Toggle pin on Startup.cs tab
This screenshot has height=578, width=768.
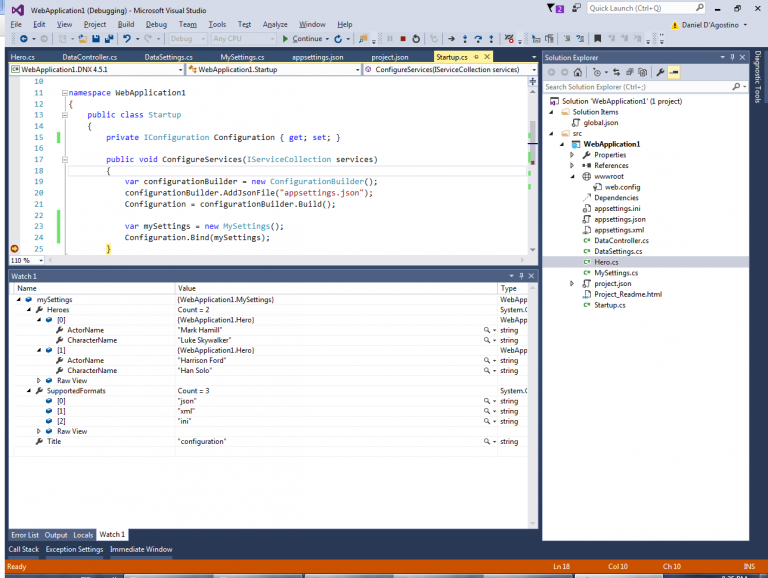point(476,57)
